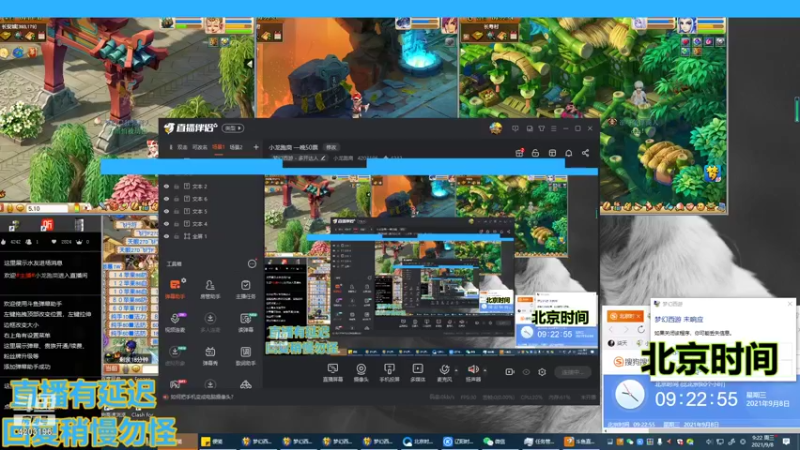This screenshot has width=800, height=450.
Task: Toggle visibility of 文本 4 layer
Action: tap(166, 223)
